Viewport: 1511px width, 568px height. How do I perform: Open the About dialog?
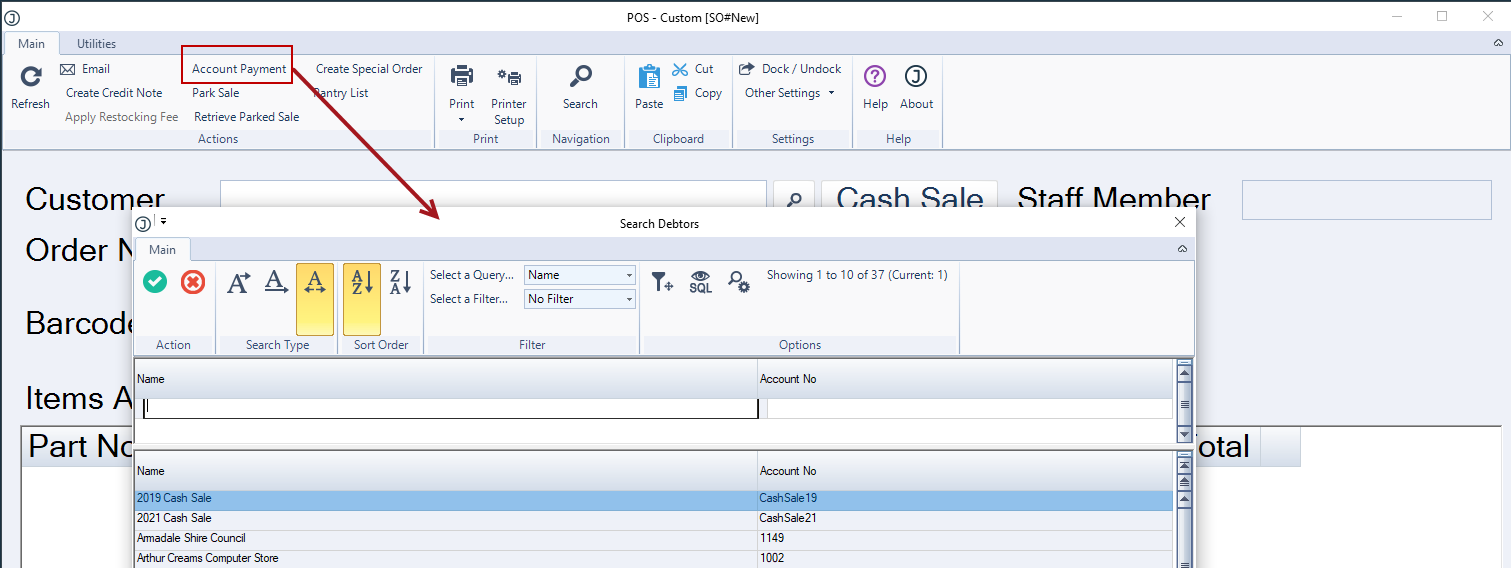click(916, 86)
